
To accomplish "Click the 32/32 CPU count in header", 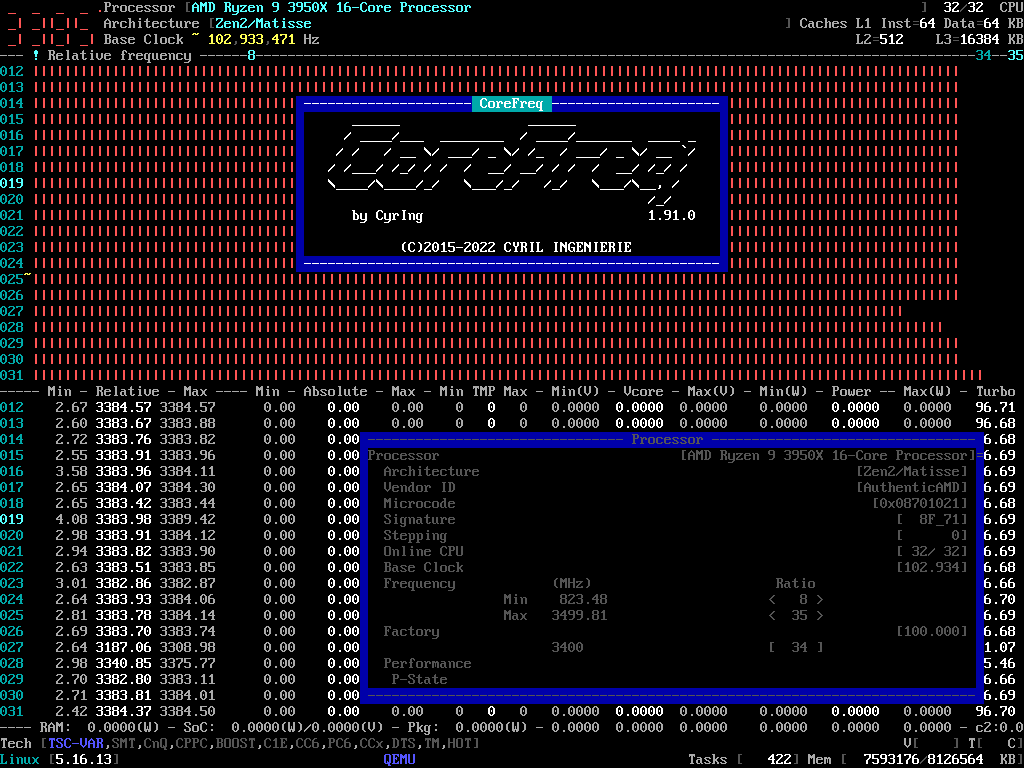I will (964, 8).
